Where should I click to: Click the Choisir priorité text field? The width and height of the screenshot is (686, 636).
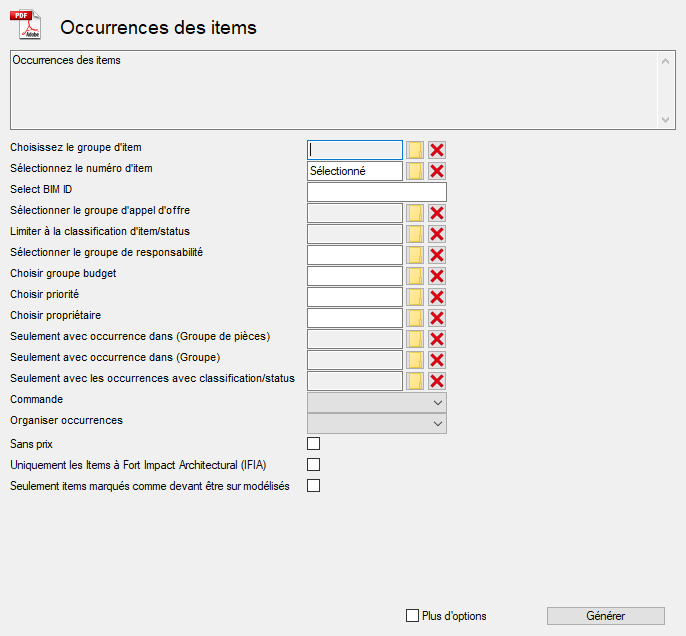pyautogui.click(x=355, y=297)
